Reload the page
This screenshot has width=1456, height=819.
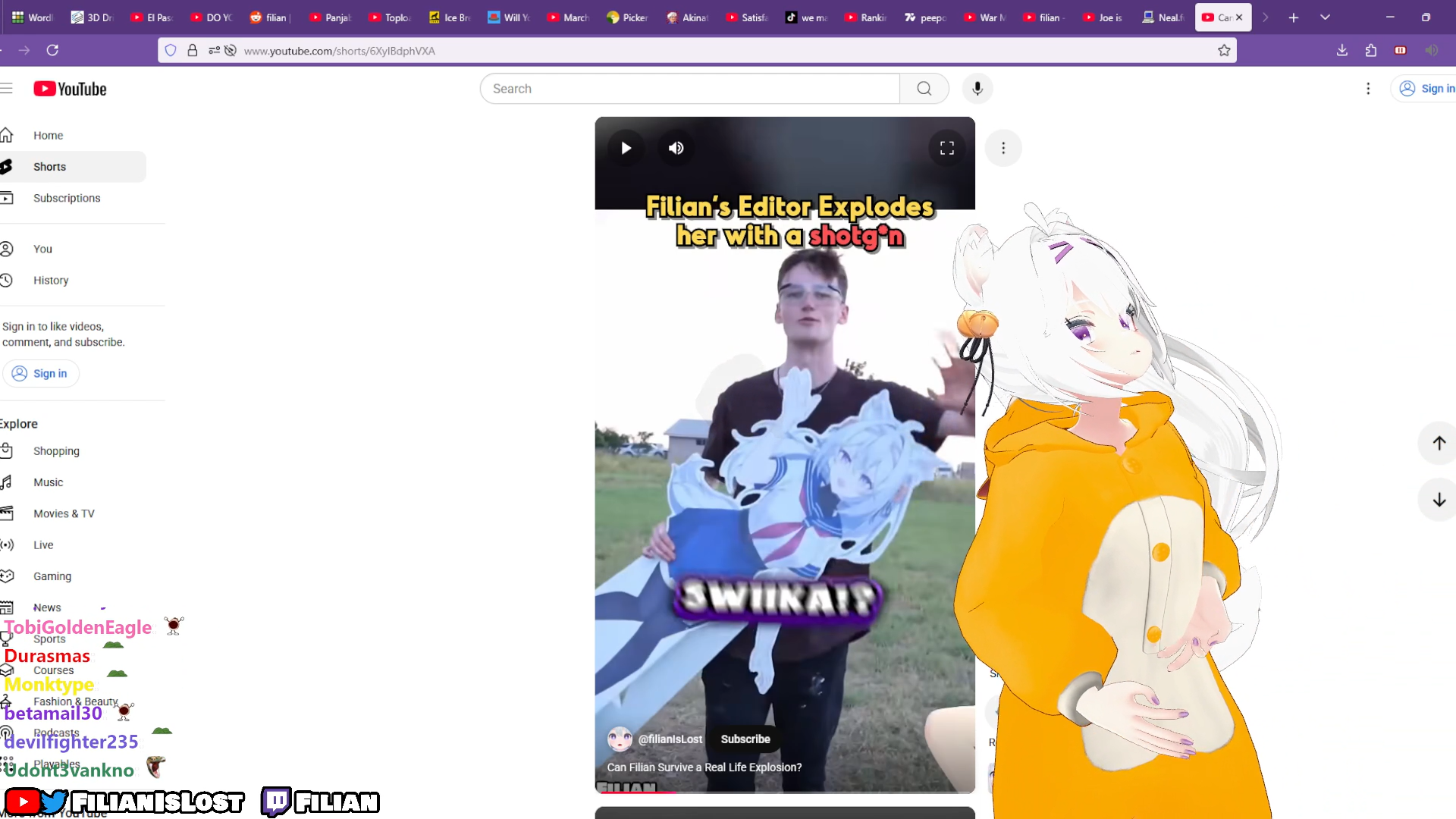[x=52, y=50]
